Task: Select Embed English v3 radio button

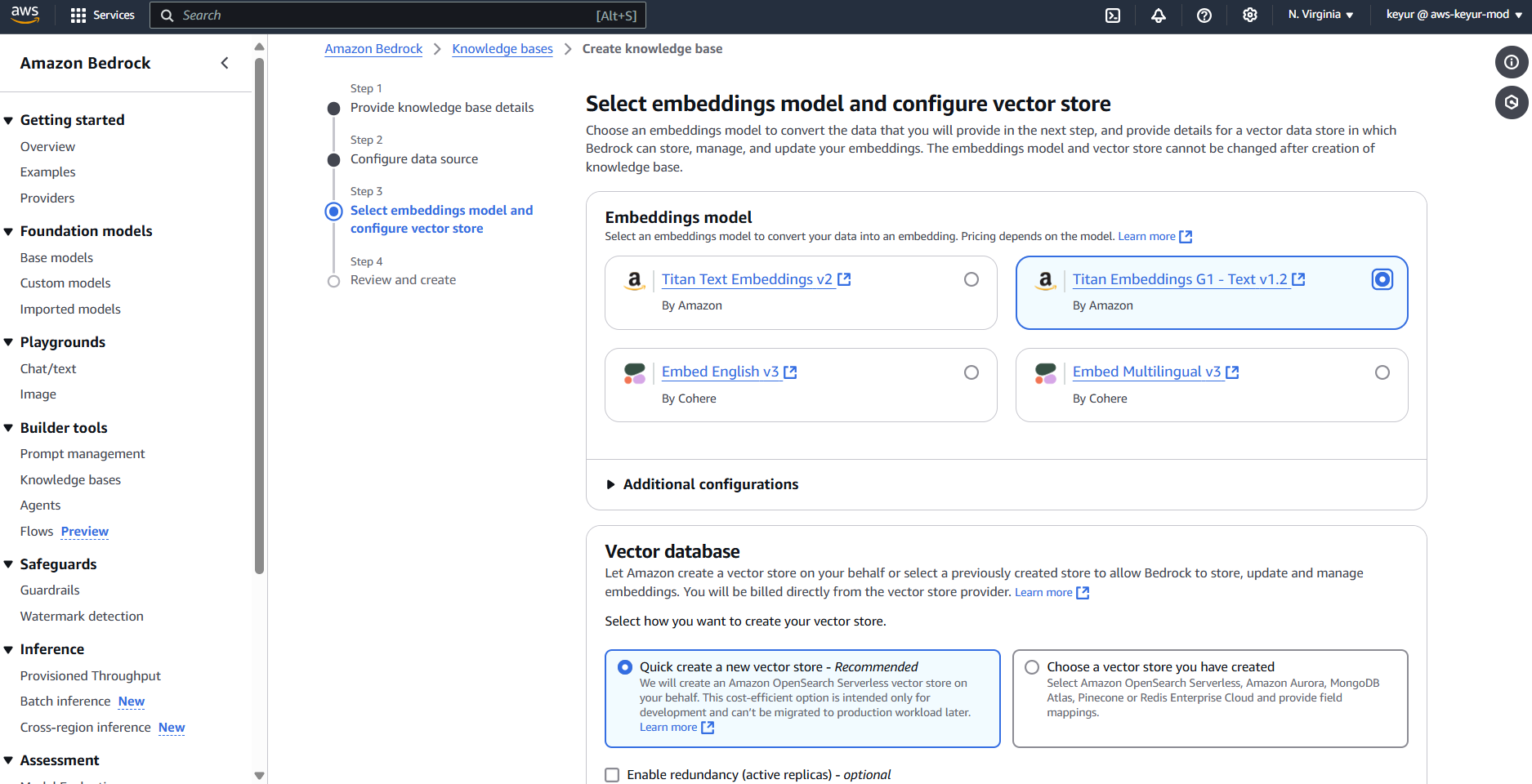Action: coord(971,372)
